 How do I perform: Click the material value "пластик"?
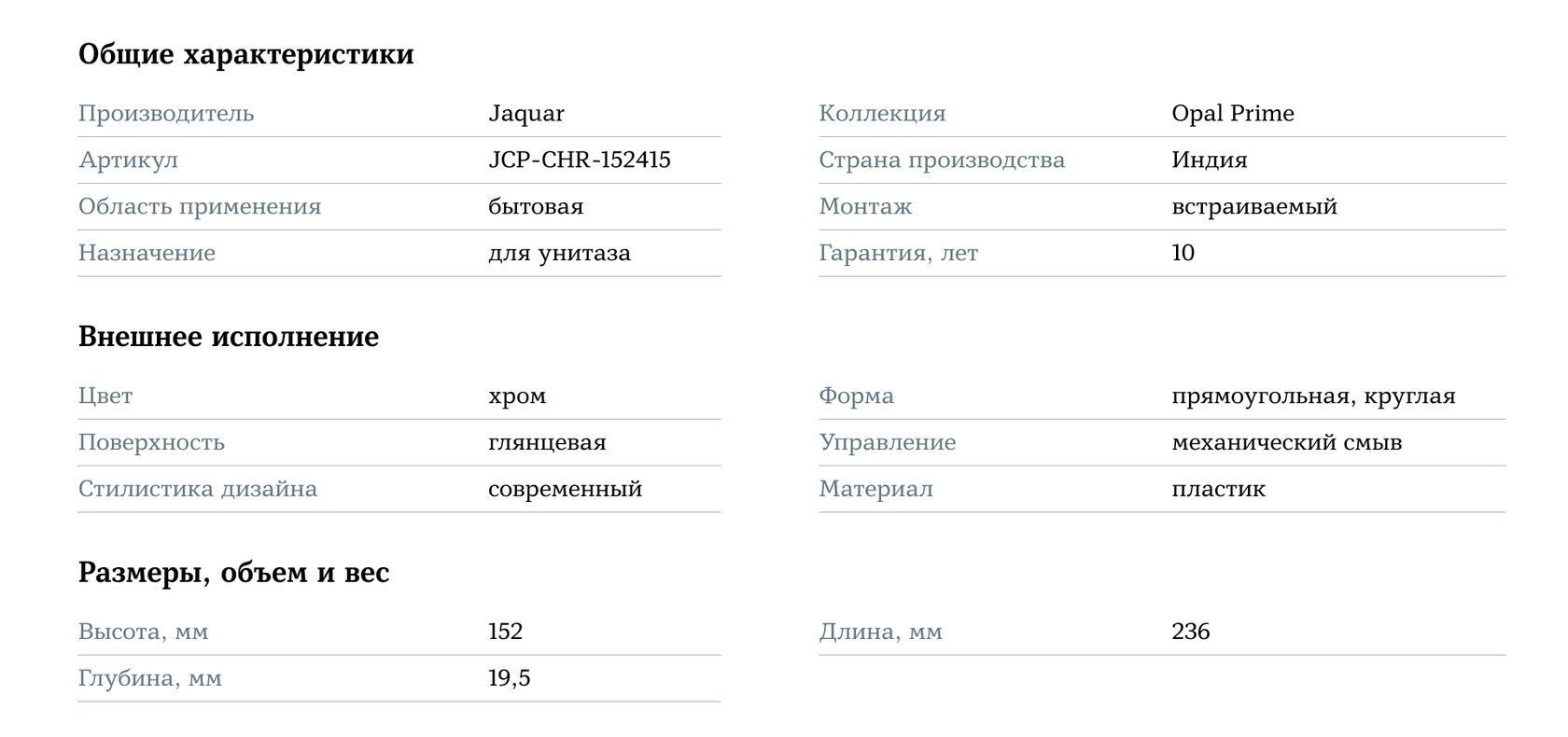(x=1218, y=490)
